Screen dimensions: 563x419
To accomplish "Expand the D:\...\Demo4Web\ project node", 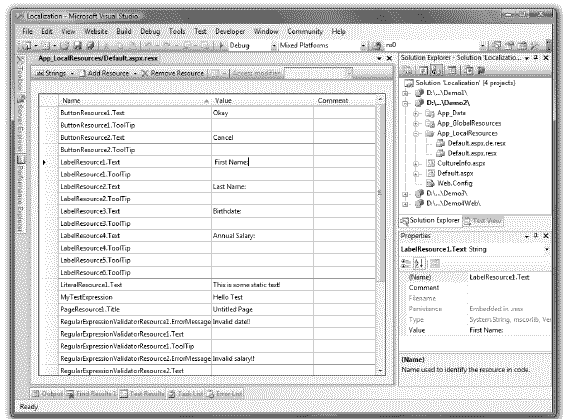I will [405, 204].
